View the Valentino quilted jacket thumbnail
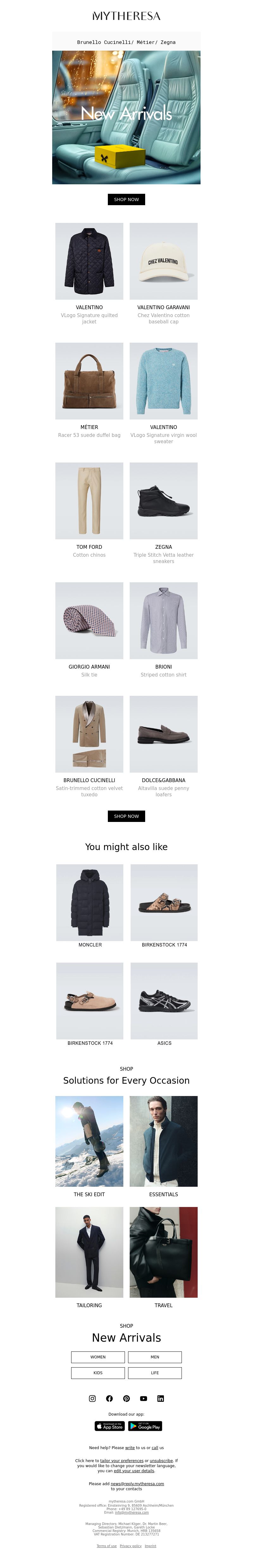 [89, 261]
